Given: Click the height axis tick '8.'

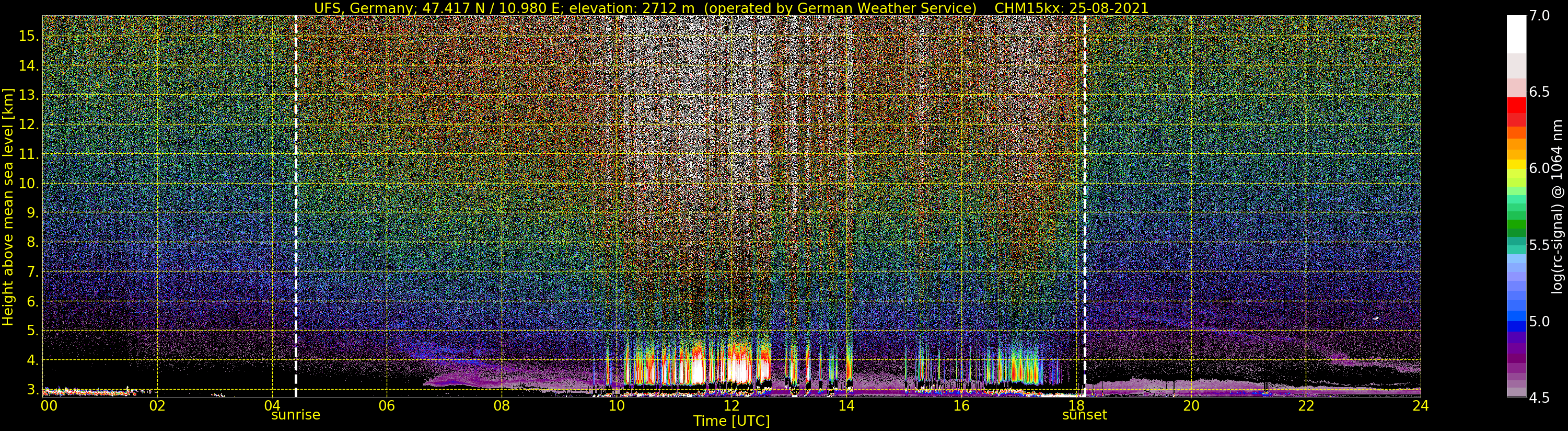Looking at the screenshot, I should pyautogui.click(x=32, y=242).
